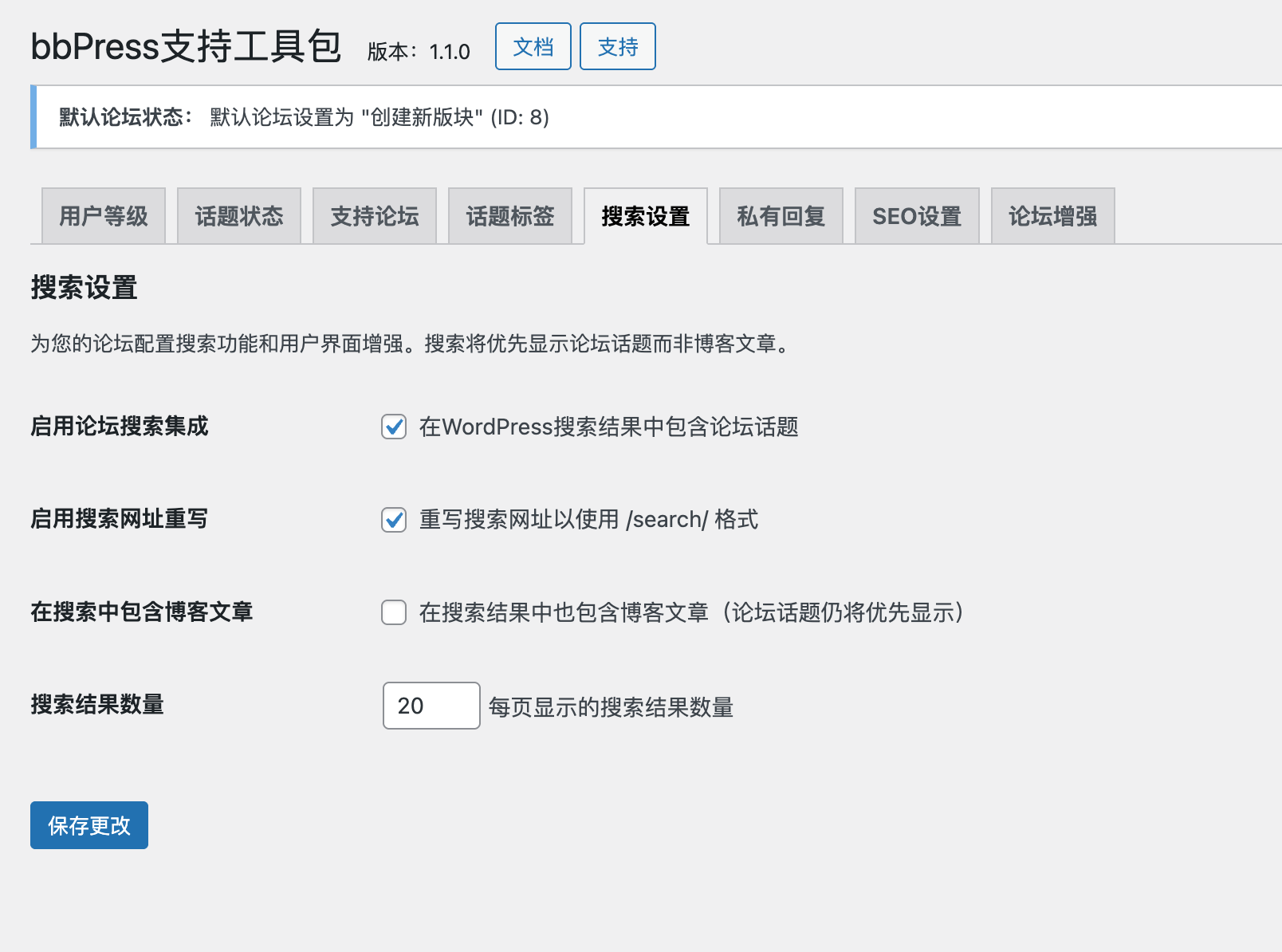Switch to the 私有回复 tab

(781, 216)
